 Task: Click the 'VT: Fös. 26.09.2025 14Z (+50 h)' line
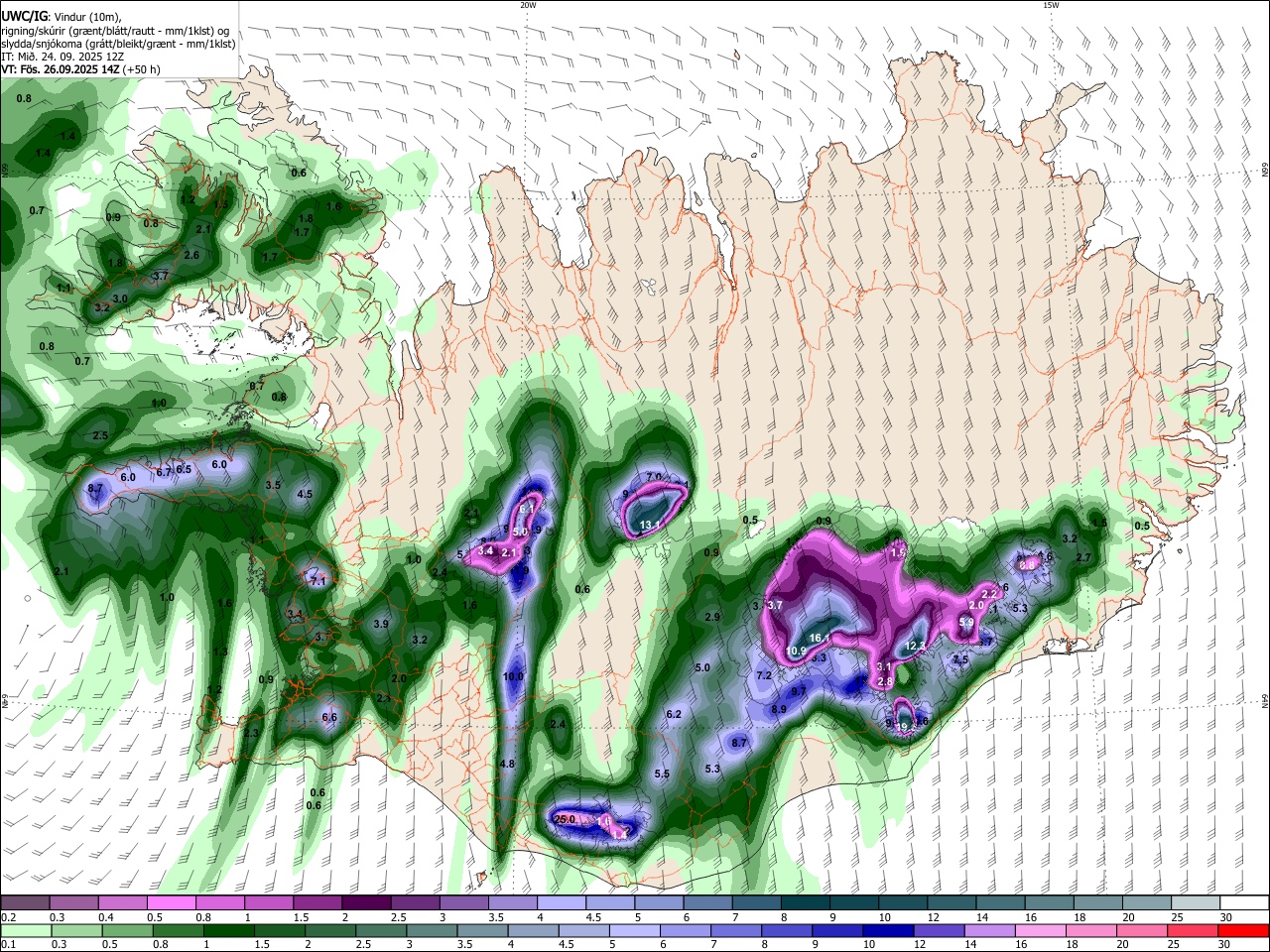pyautogui.click(x=80, y=69)
